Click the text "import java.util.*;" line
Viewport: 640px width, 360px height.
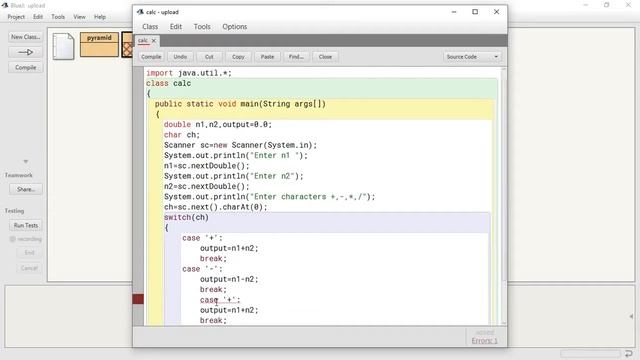tap(189, 73)
